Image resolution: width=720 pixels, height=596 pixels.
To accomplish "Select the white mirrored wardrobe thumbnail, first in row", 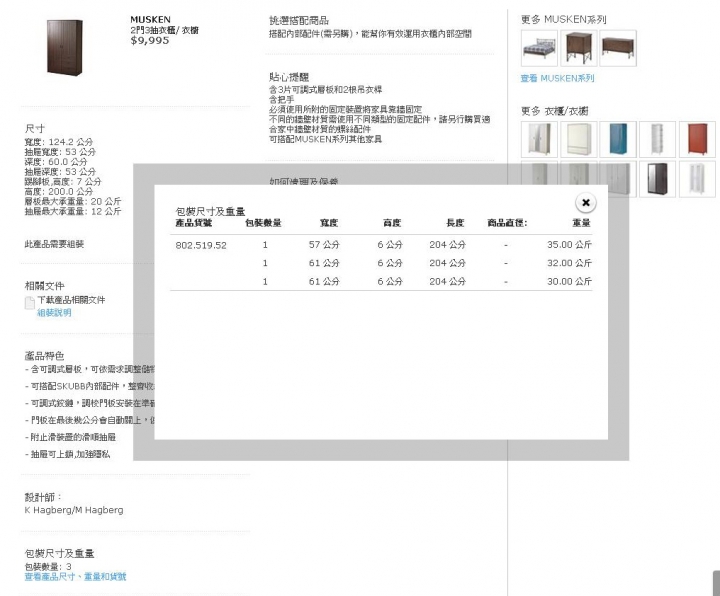I will [540, 140].
